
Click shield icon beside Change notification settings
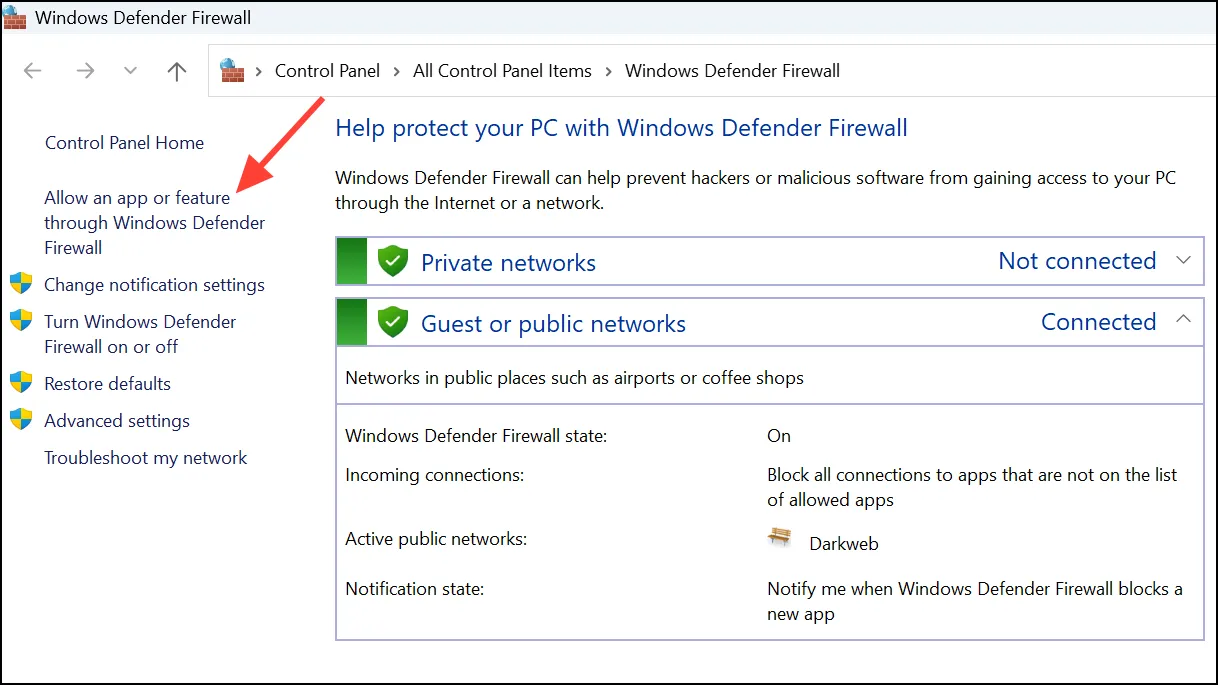click(21, 284)
